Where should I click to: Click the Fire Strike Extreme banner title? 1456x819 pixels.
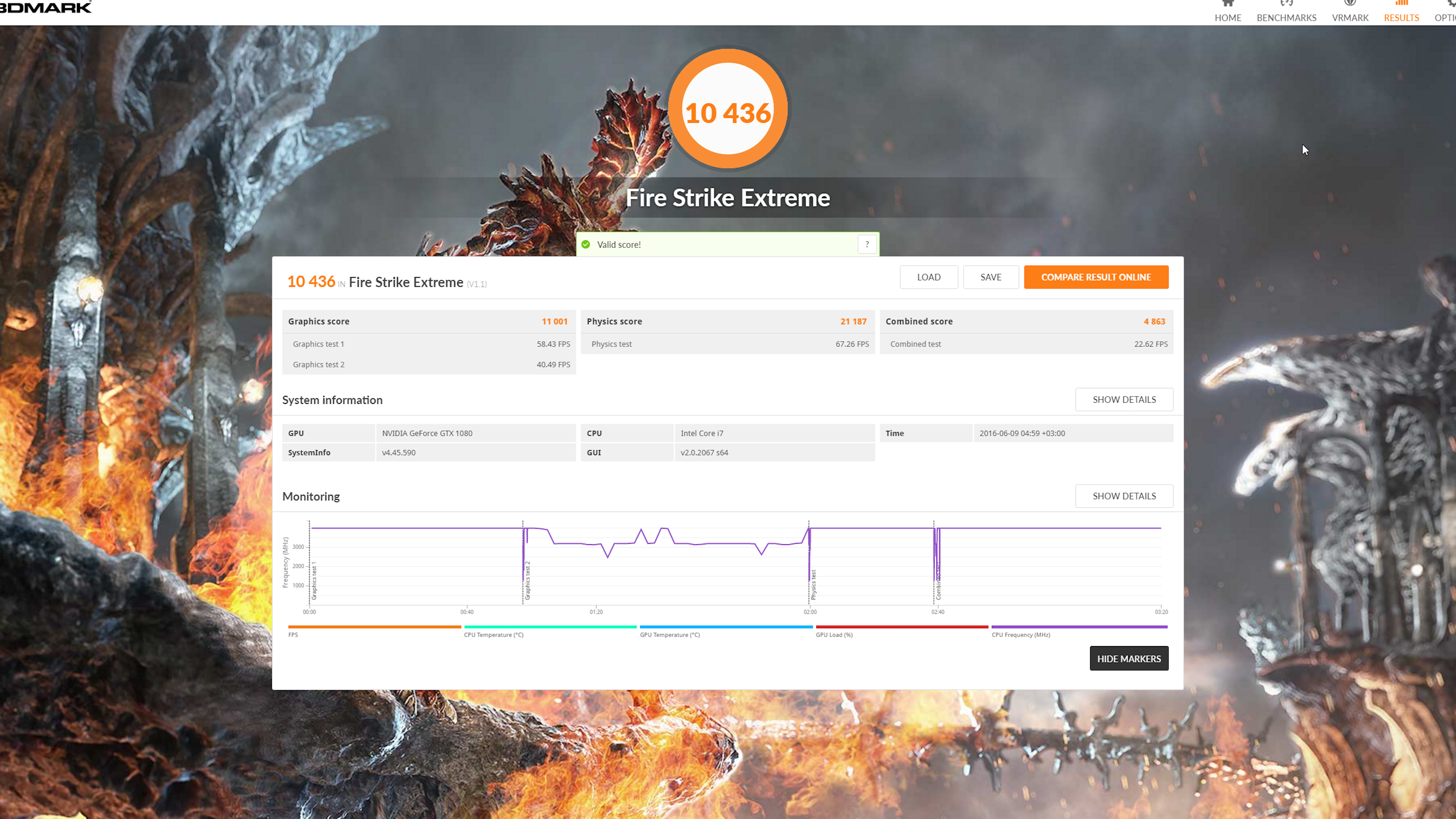click(728, 198)
